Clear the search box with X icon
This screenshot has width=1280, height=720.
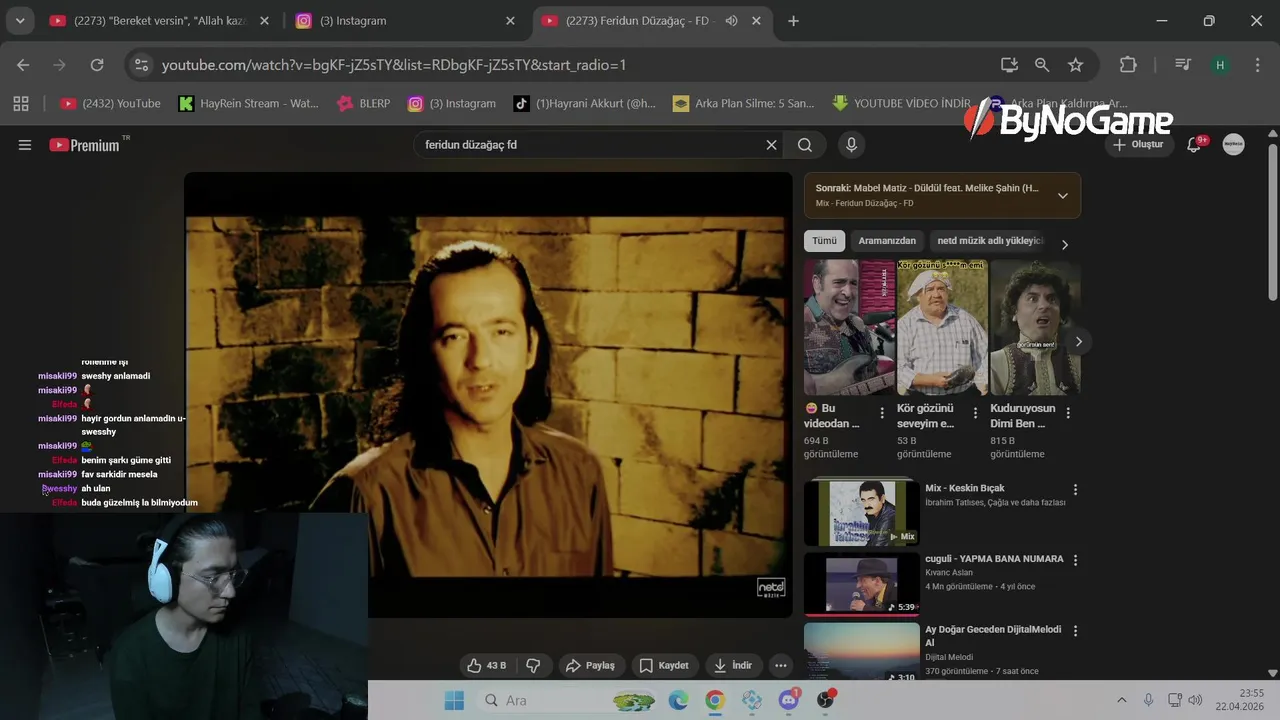click(x=771, y=145)
